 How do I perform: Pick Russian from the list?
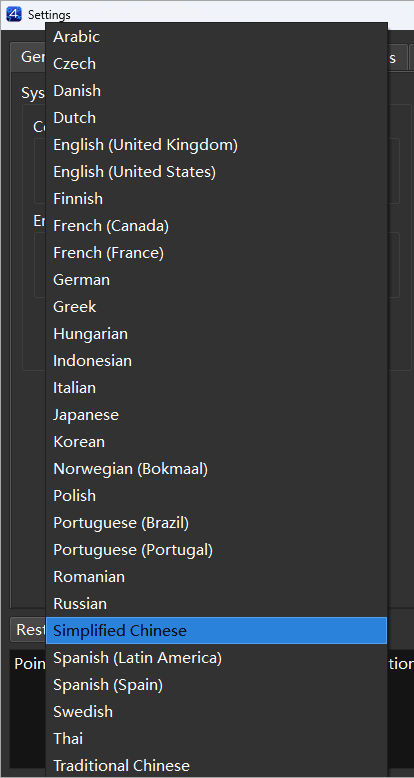(216, 604)
